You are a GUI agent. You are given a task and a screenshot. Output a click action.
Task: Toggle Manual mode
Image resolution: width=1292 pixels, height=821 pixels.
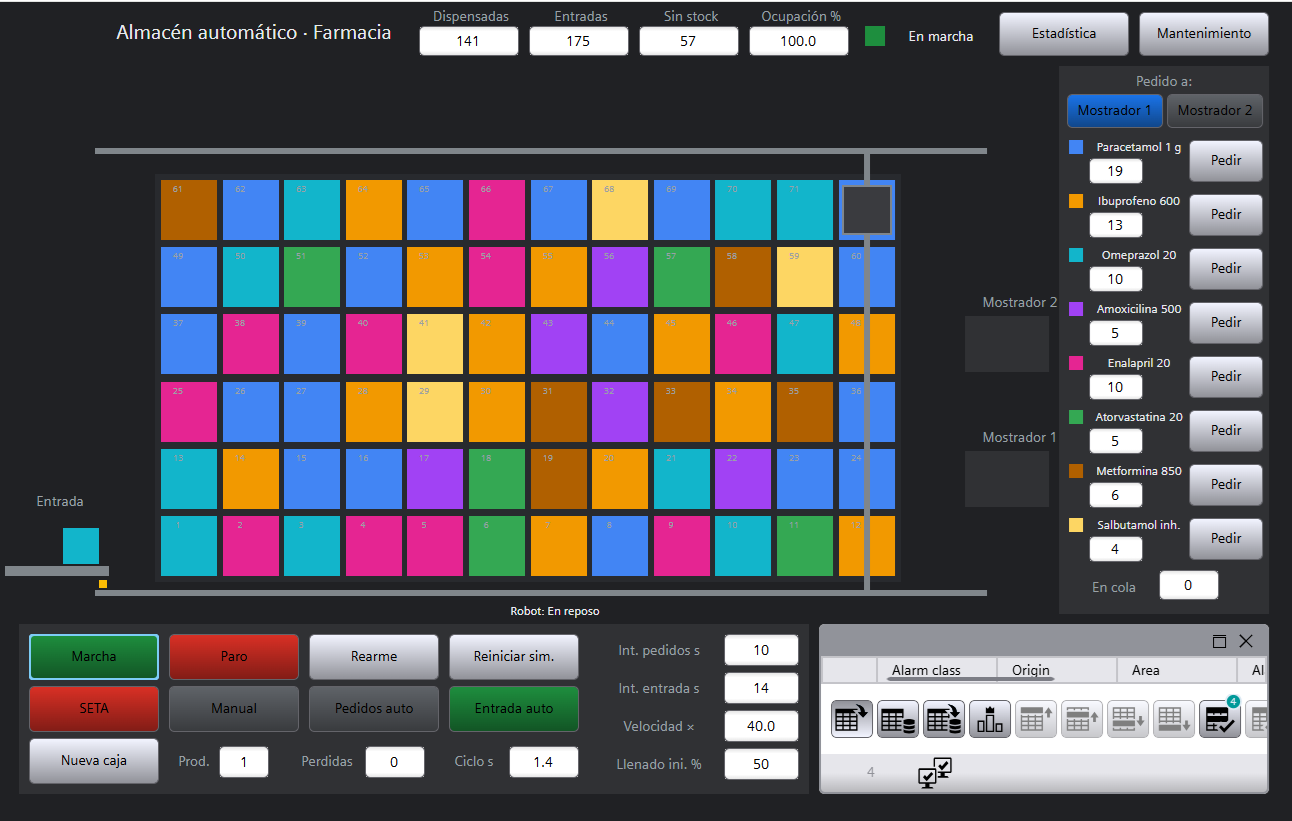234,708
